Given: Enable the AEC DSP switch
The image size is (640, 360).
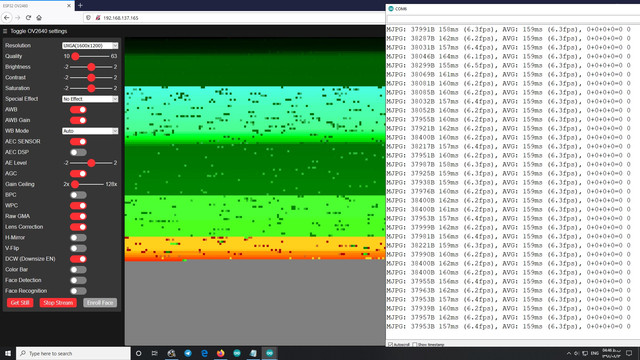Looking at the screenshot, I should pyautogui.click(x=78, y=152).
